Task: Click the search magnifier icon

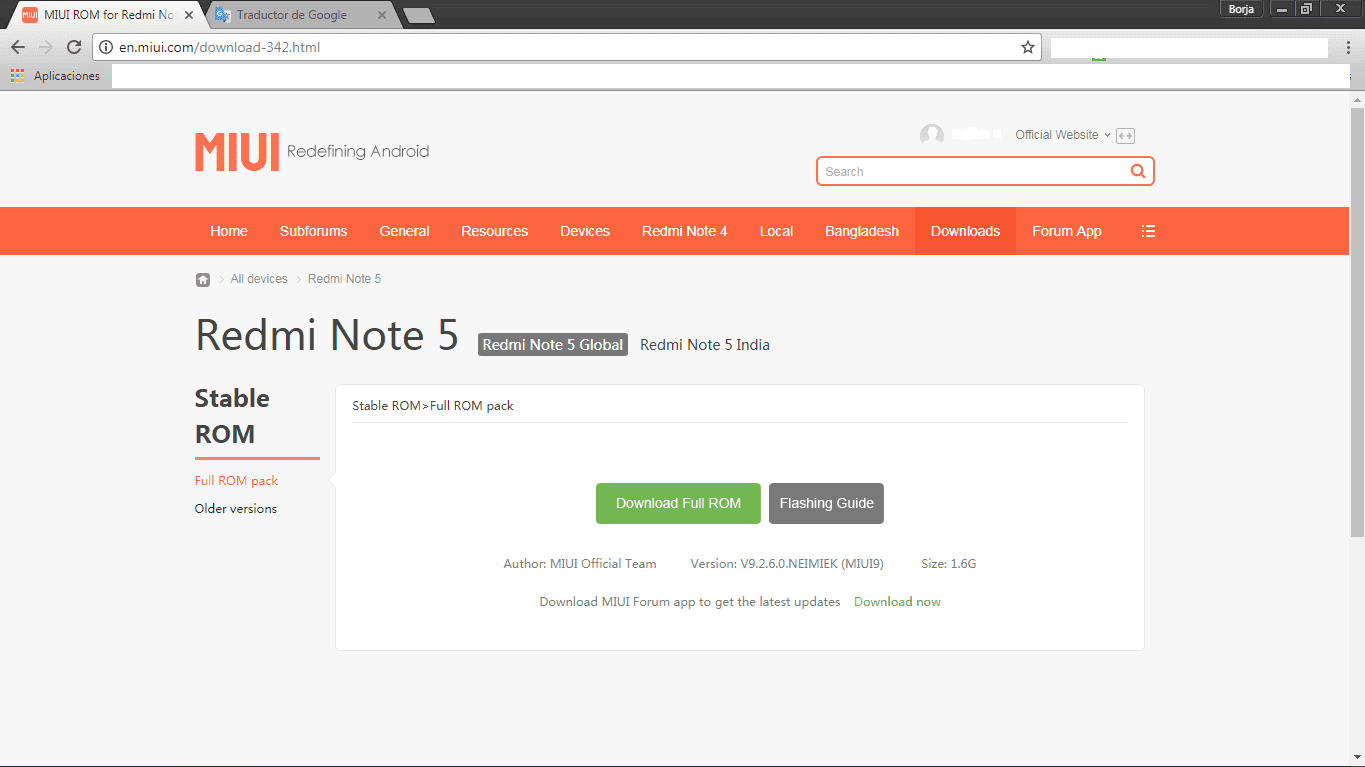Action: [x=1138, y=171]
